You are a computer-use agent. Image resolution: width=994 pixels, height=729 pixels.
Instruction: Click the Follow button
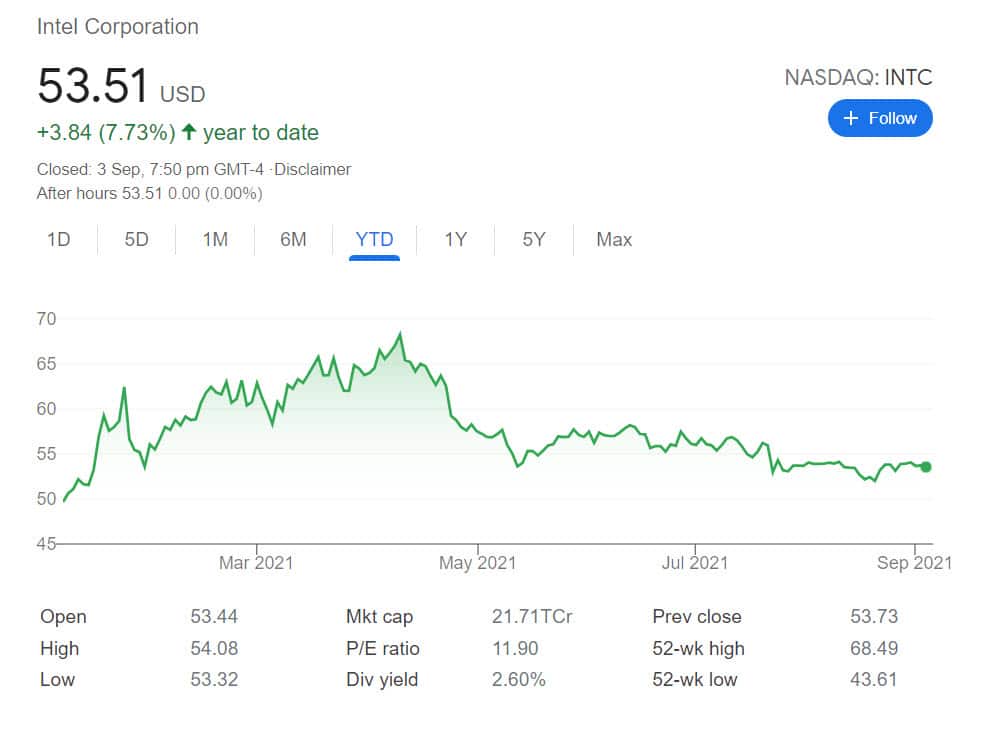[x=880, y=118]
